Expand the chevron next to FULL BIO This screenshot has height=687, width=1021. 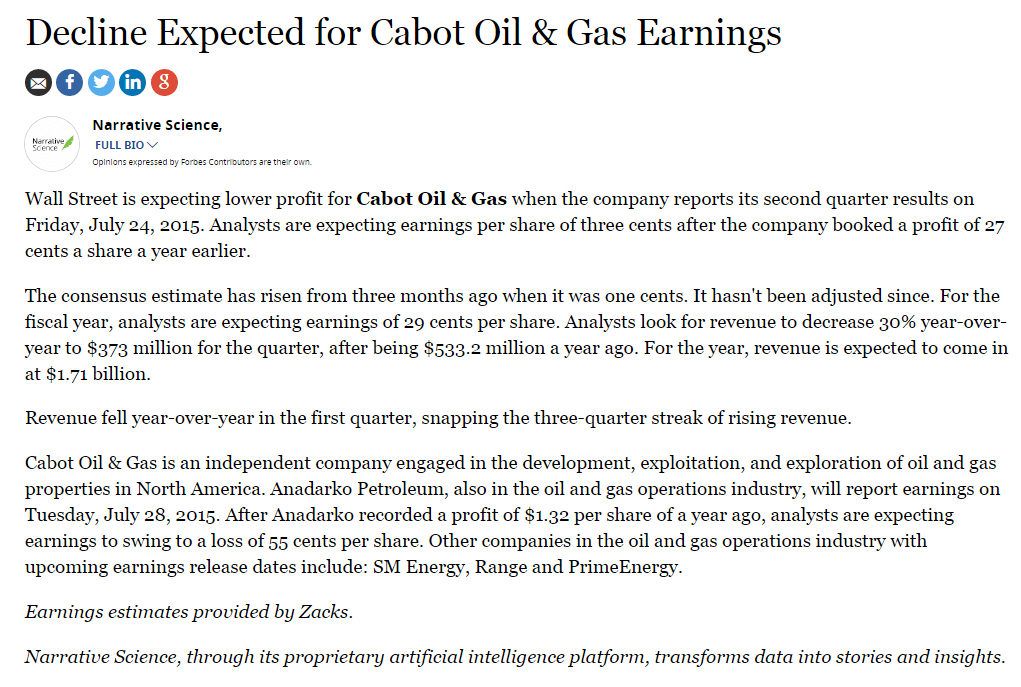[152, 145]
